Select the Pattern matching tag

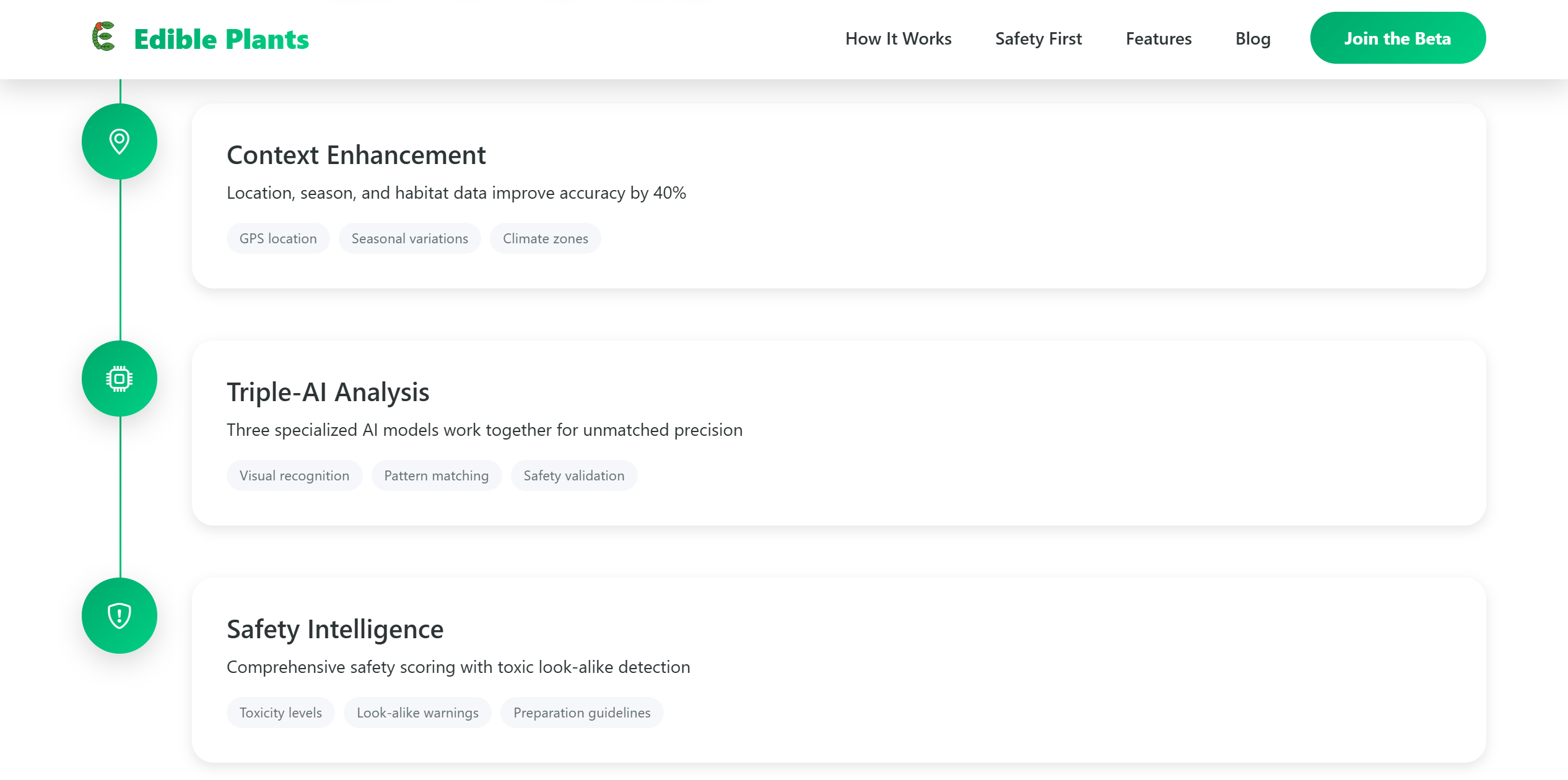point(436,475)
